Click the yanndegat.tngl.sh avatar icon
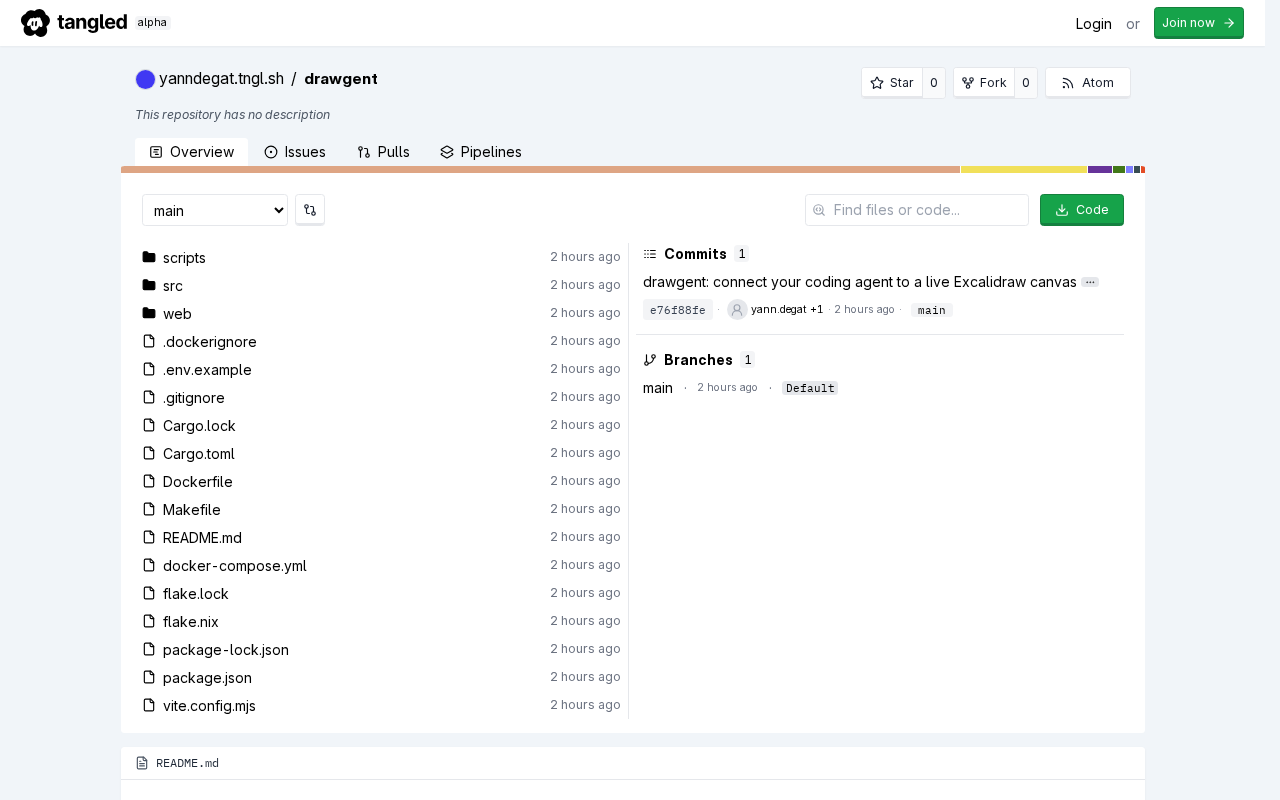This screenshot has width=1280, height=800. click(145, 79)
